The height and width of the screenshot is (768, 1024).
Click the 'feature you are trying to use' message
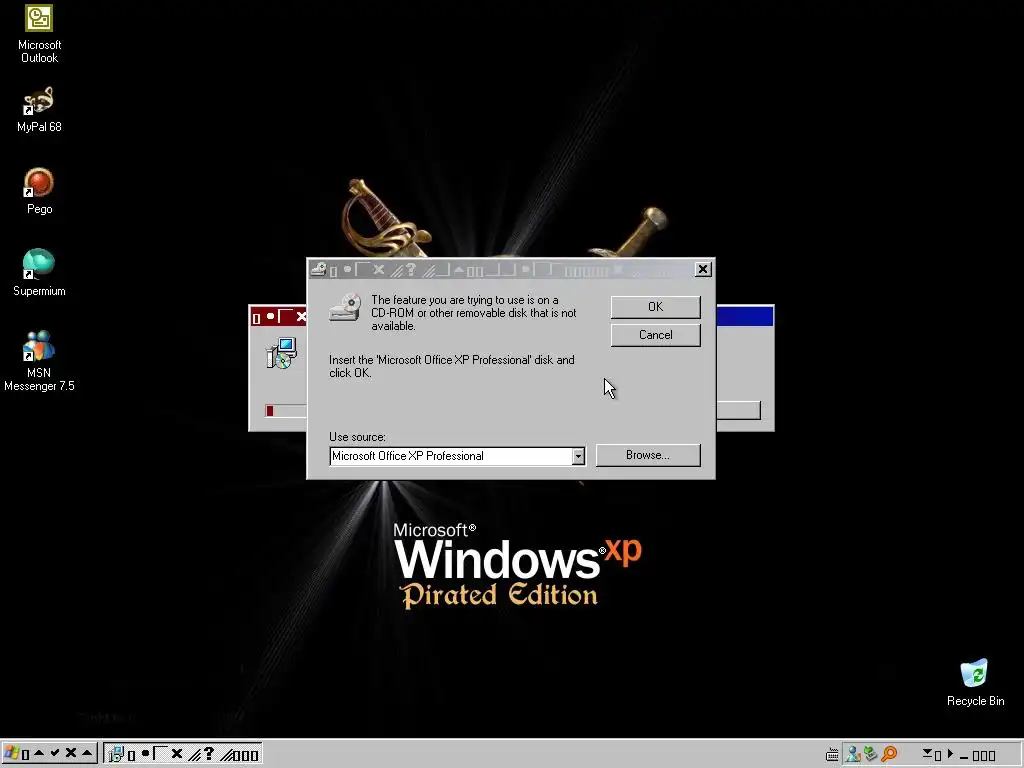click(473, 313)
